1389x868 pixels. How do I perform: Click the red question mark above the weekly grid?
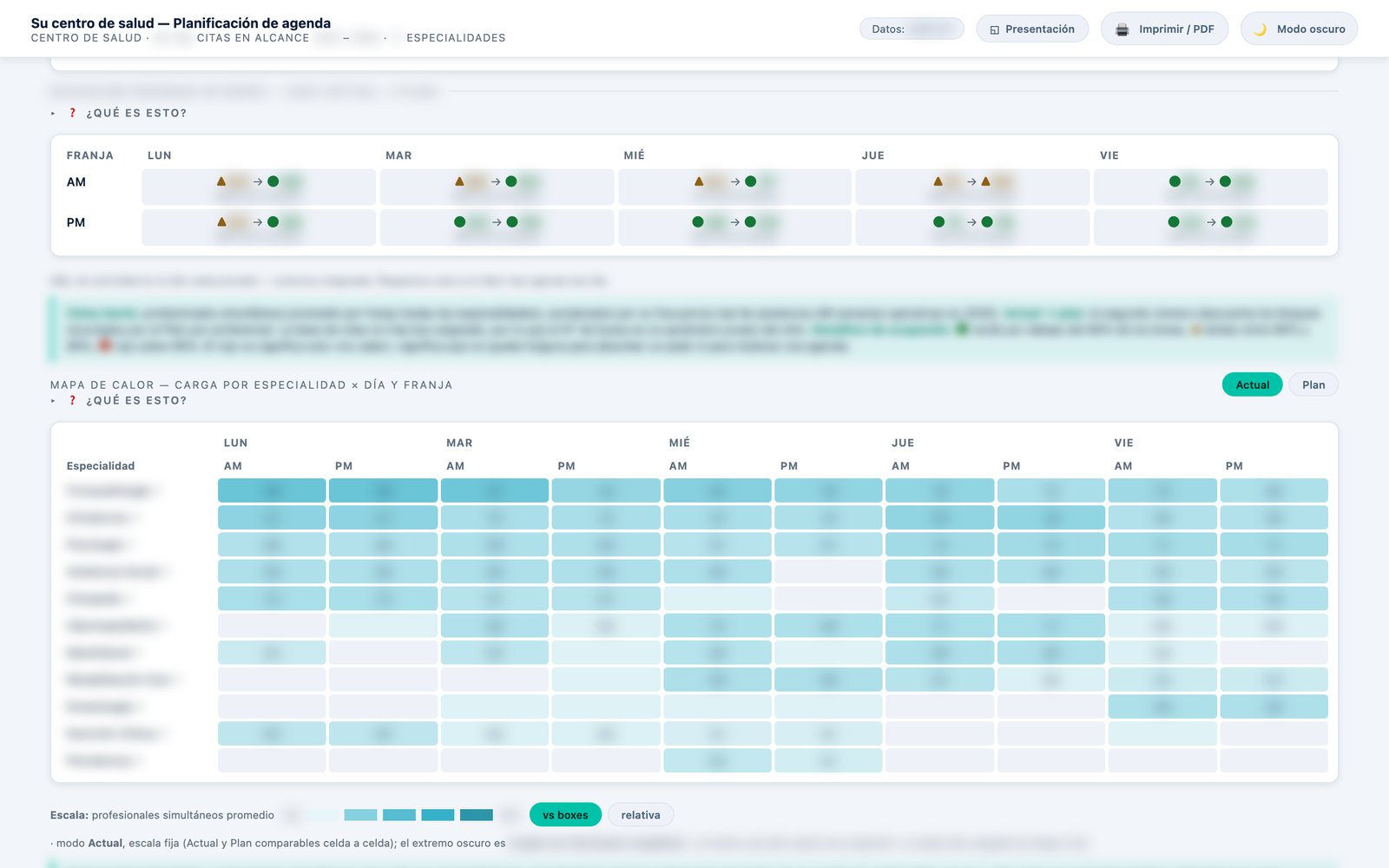click(73, 113)
